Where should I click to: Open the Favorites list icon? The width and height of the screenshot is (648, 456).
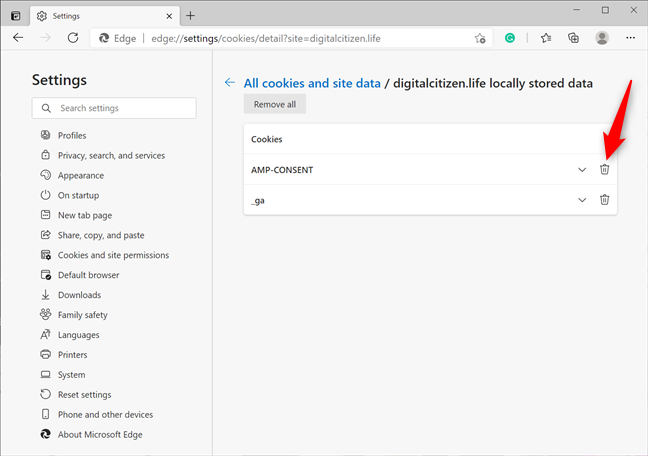pyautogui.click(x=546, y=38)
